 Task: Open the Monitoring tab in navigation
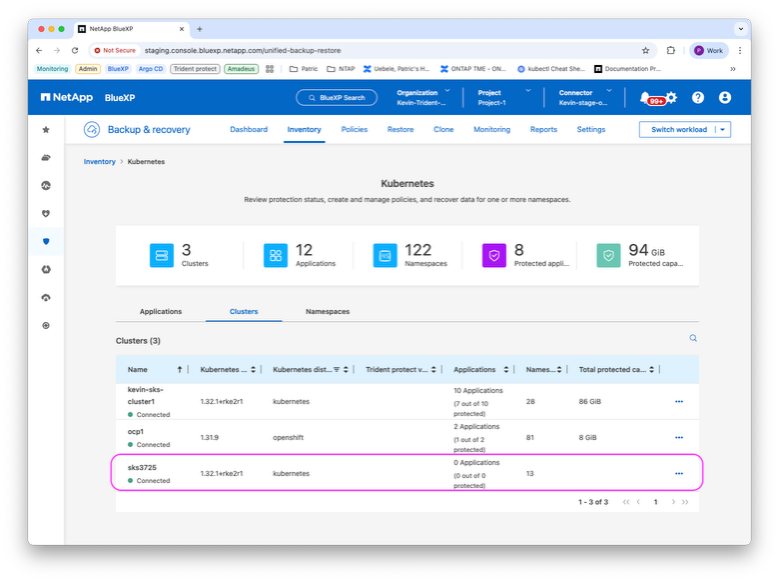492,129
